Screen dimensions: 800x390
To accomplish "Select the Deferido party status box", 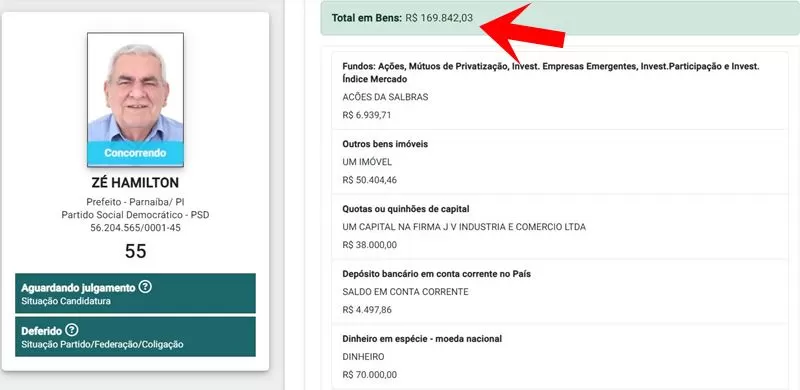I will click(135, 336).
